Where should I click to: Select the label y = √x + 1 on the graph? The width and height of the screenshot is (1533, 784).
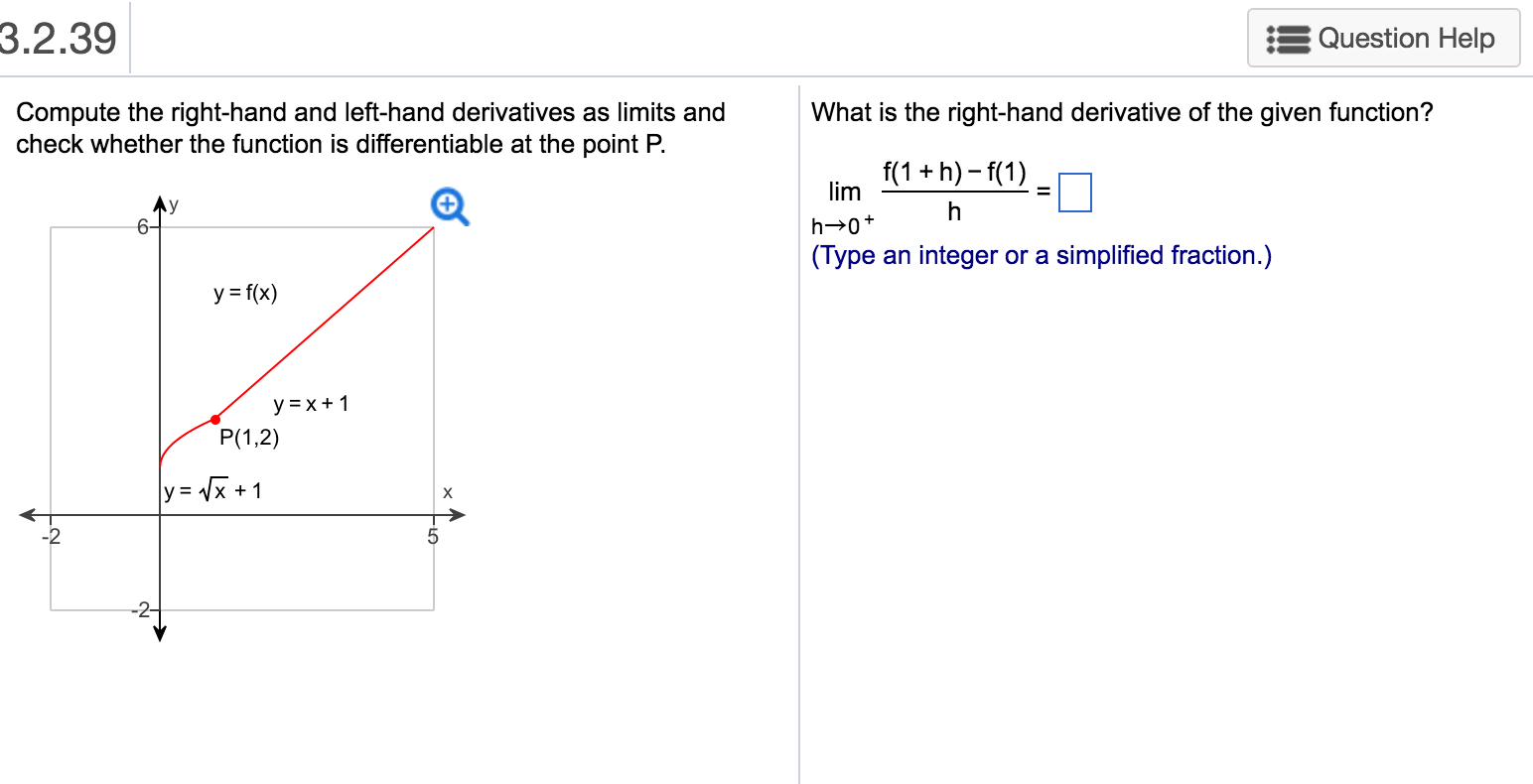click(211, 488)
